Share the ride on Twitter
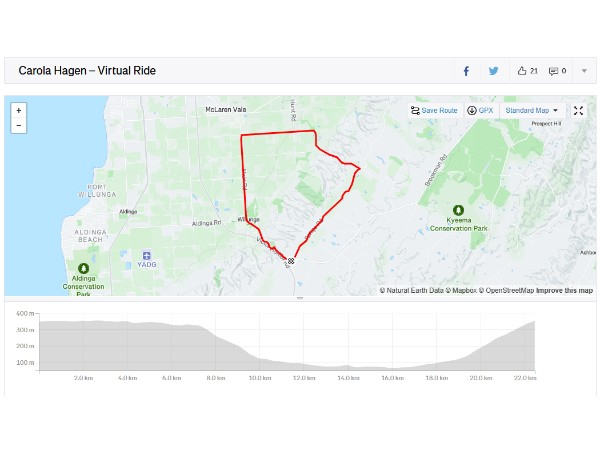600x450 pixels. (493, 71)
